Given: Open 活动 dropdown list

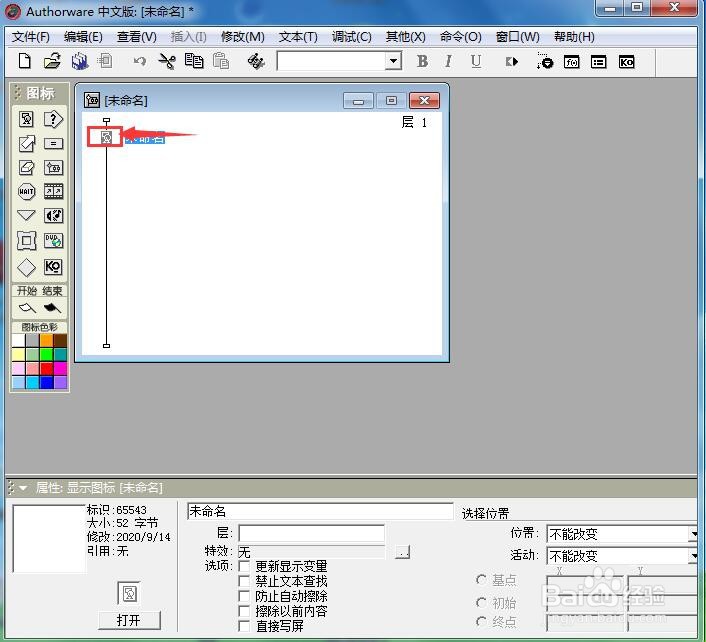Looking at the screenshot, I should [693, 556].
